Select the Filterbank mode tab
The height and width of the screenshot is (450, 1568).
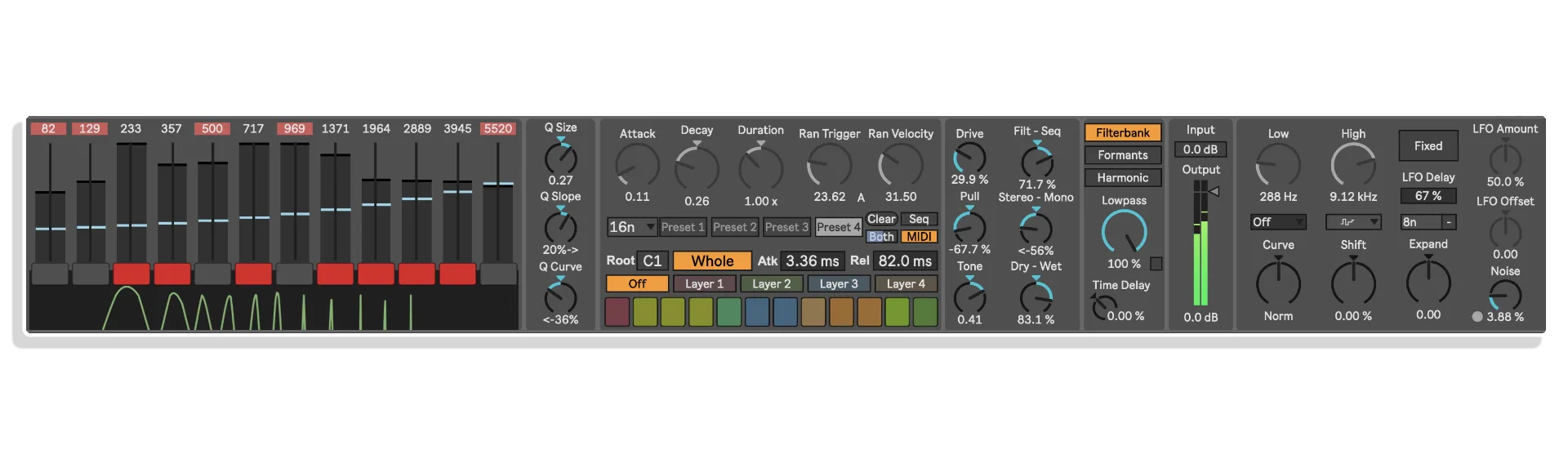point(1123,132)
